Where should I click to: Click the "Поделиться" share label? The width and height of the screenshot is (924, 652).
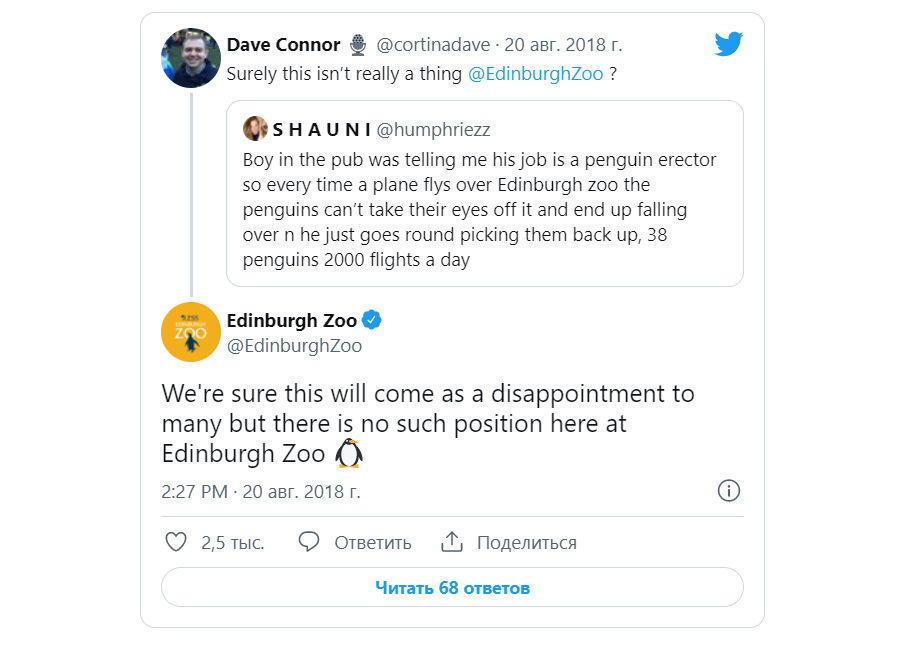527,543
